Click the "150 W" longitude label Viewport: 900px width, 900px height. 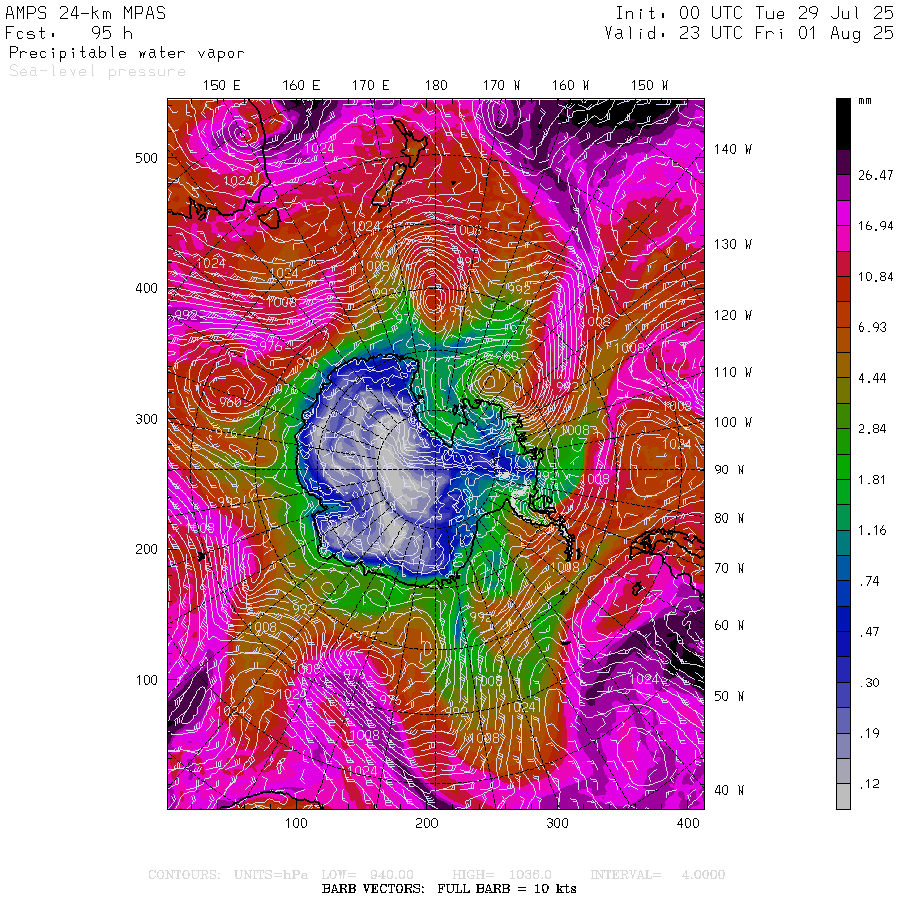[649, 86]
